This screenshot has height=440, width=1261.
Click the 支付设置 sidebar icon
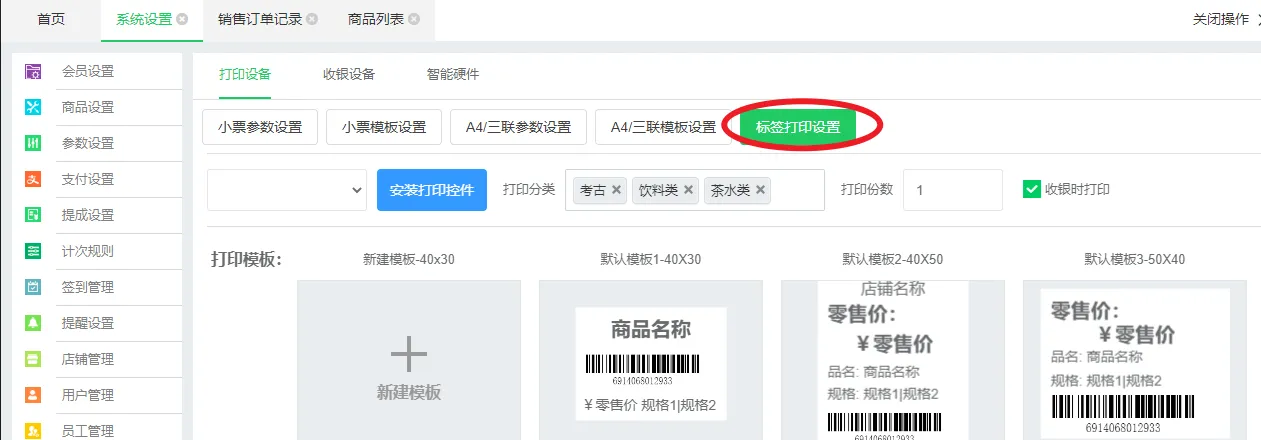pyautogui.click(x=33, y=180)
